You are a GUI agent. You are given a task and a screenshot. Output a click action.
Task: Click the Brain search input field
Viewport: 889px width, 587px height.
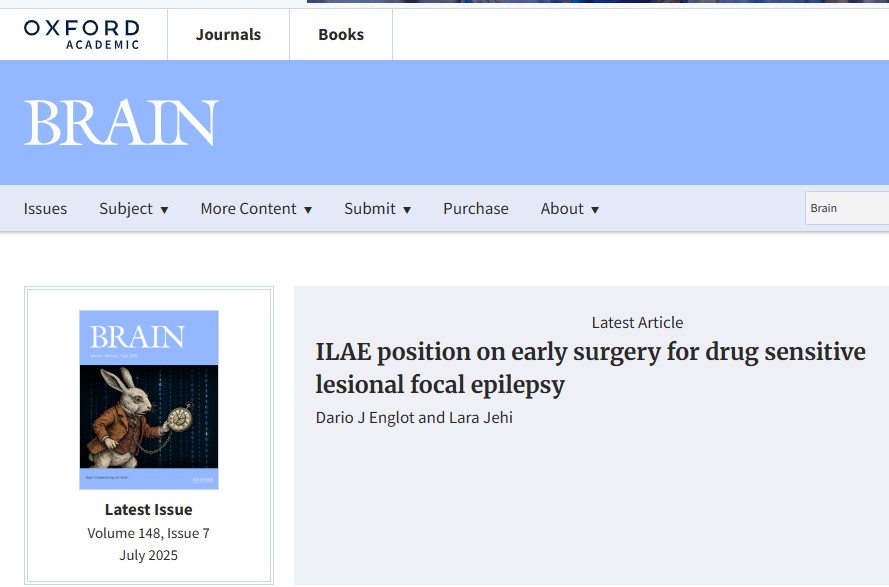click(x=847, y=208)
